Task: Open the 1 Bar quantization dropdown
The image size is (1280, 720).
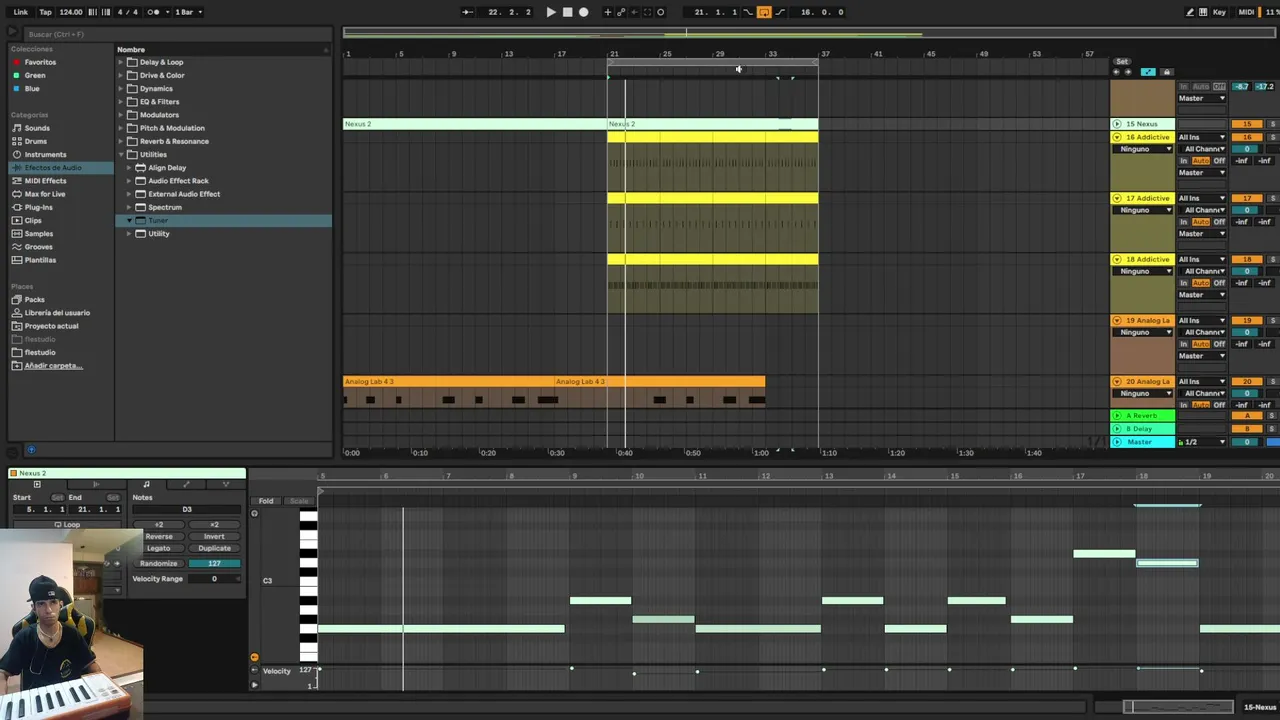Action: click(x=188, y=12)
